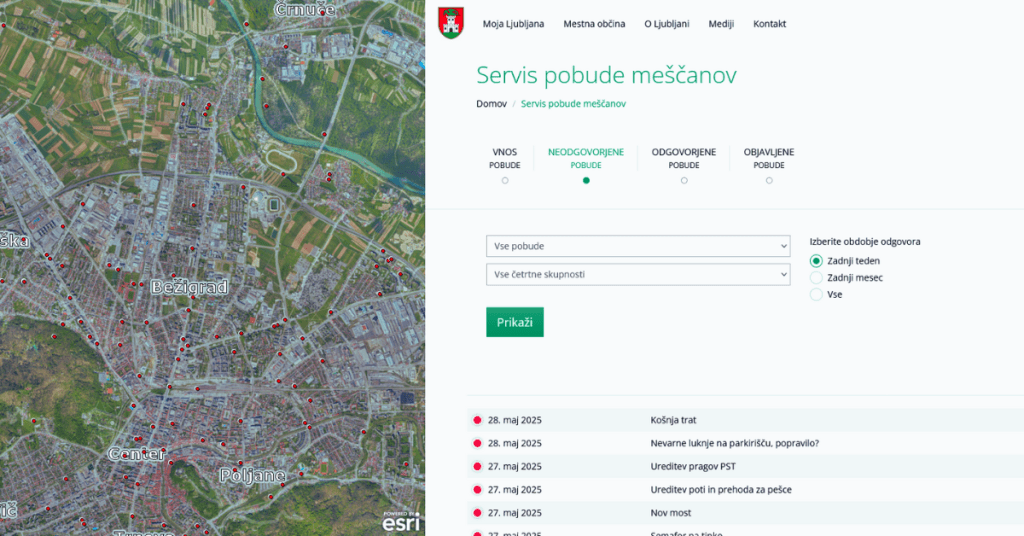Open the Košnja trat initiative entry
The image size is (1024, 536).
[x=673, y=420]
